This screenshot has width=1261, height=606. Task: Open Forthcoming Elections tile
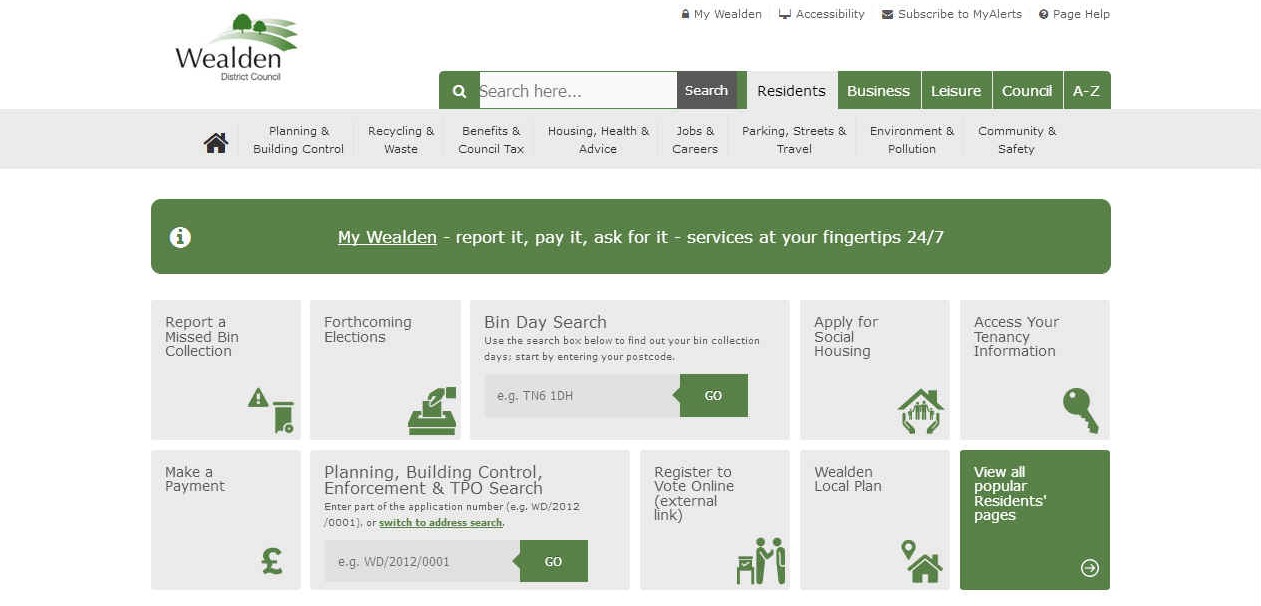point(385,370)
